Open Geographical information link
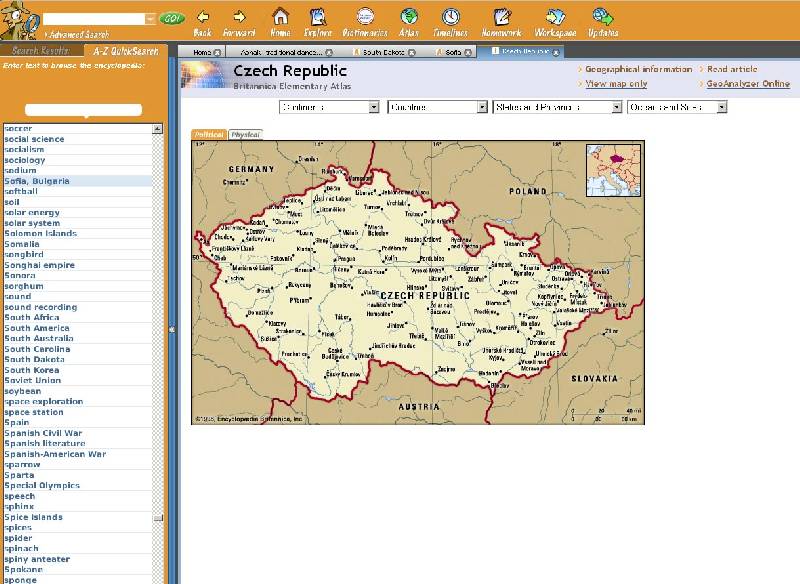The image size is (800, 584). coord(638,69)
